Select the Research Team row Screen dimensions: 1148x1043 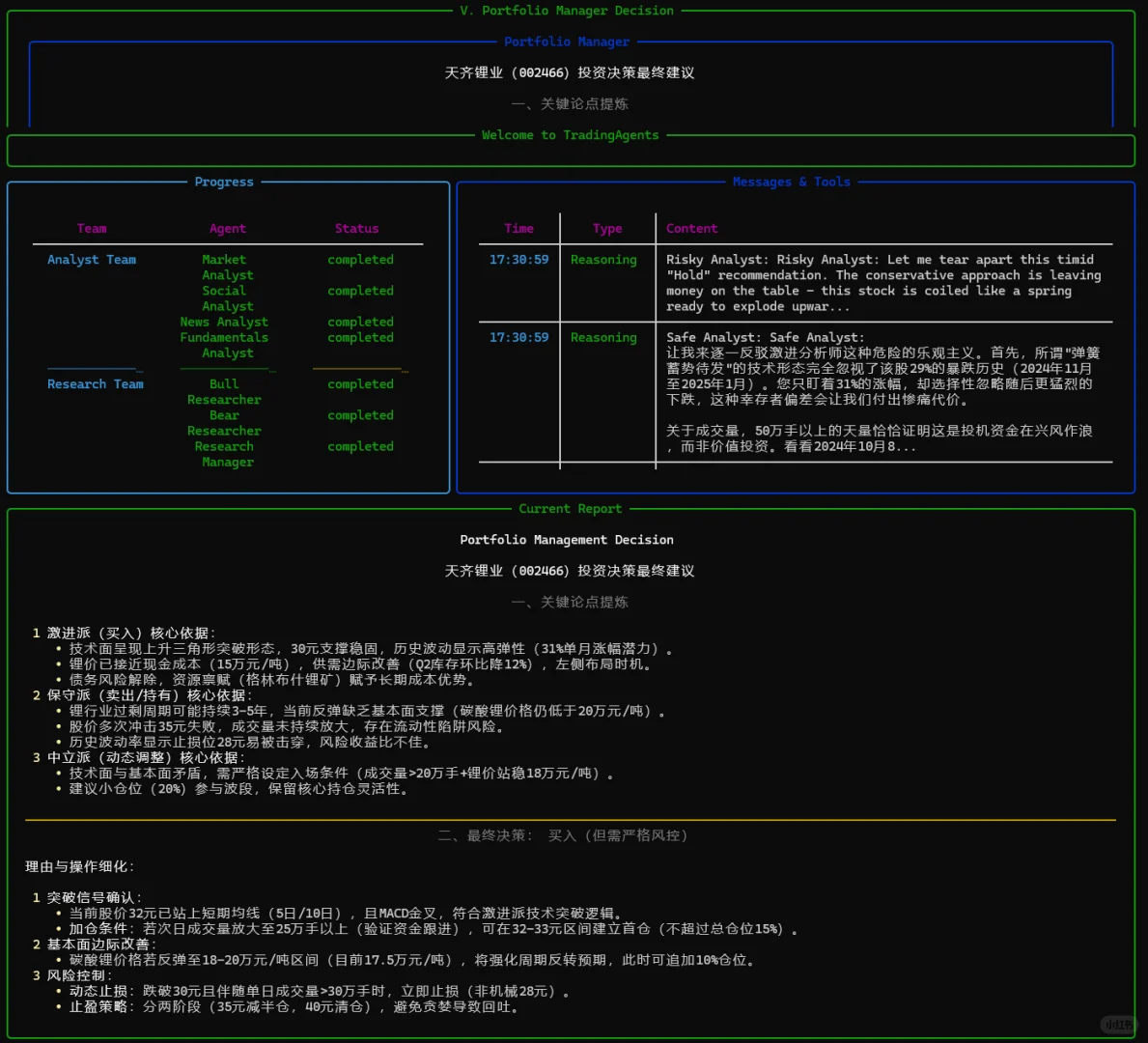(95, 383)
